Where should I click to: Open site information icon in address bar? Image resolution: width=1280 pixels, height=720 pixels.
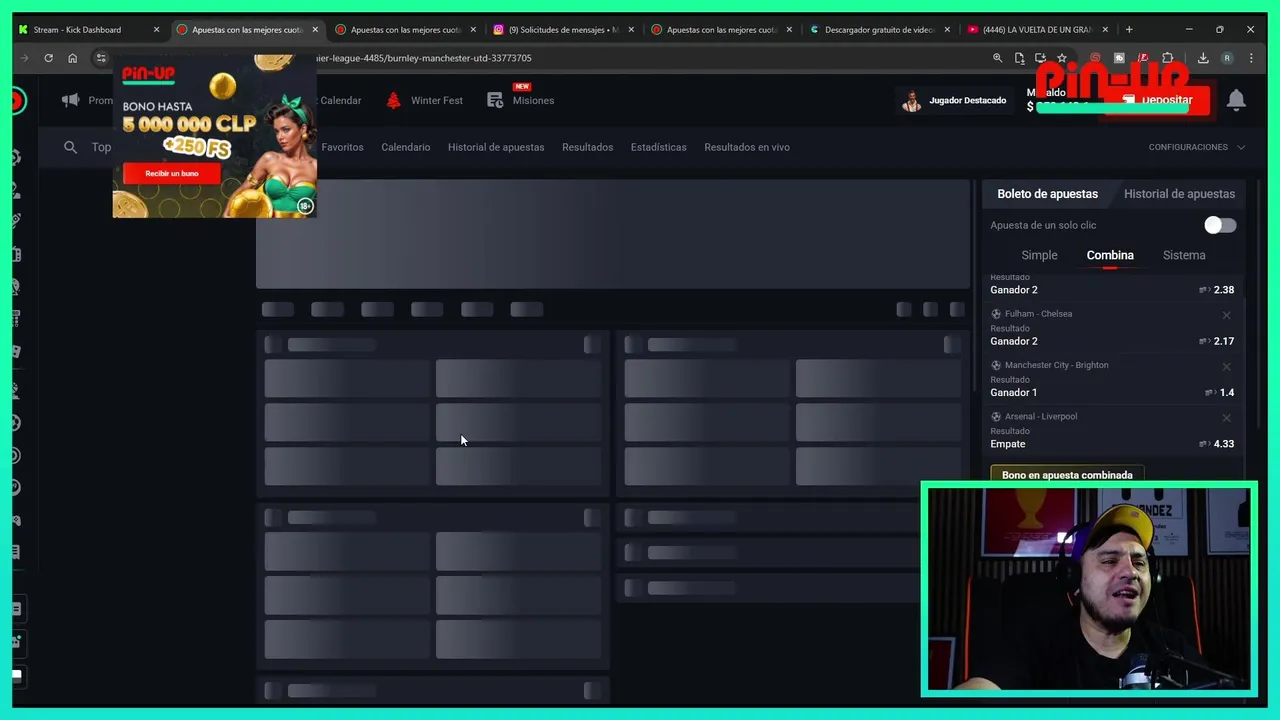101,58
